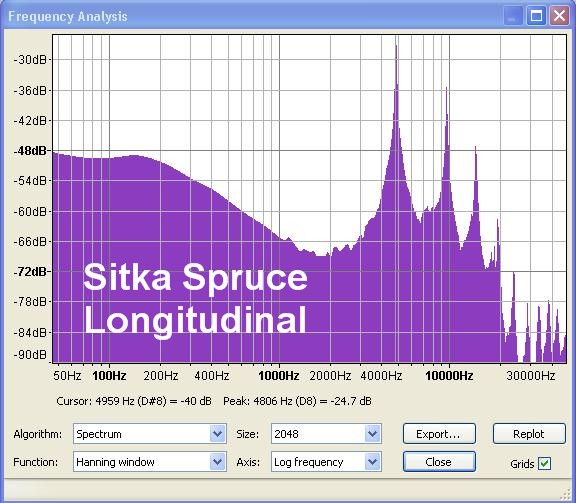Minimize the Frequency Analysis window
The height and width of the screenshot is (503, 576).
[513, 16]
